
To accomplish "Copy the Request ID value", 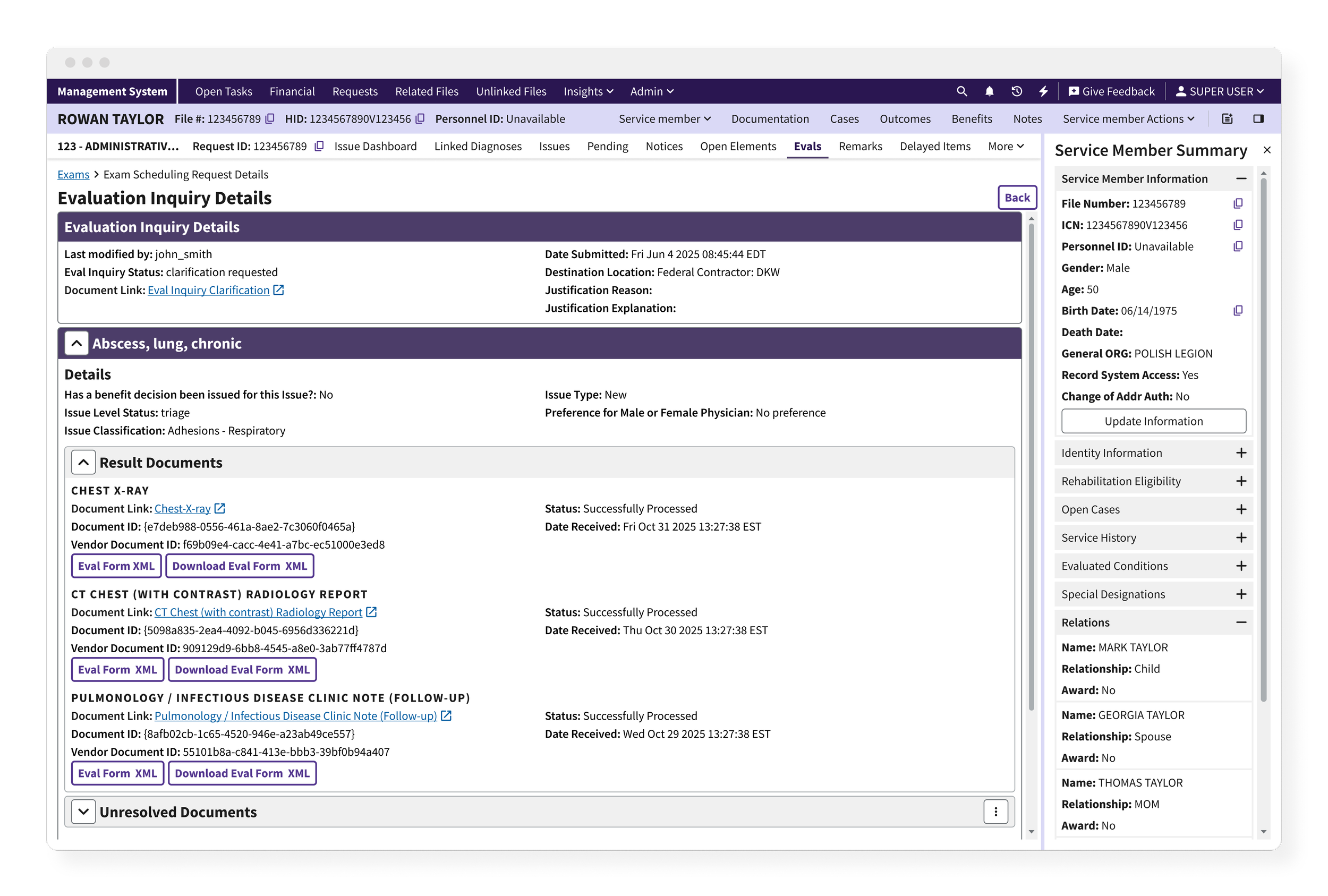I will (319, 146).
